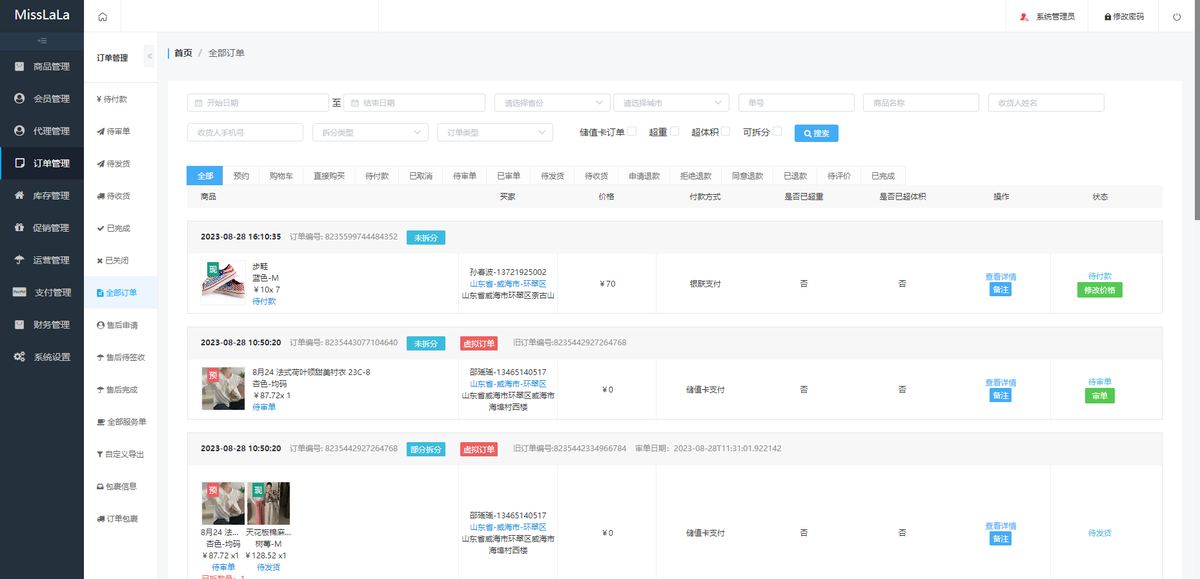Image resolution: width=1200 pixels, height=579 pixels.
Task: Open 系统设置 in the main sidebar
Action: click(x=42, y=357)
